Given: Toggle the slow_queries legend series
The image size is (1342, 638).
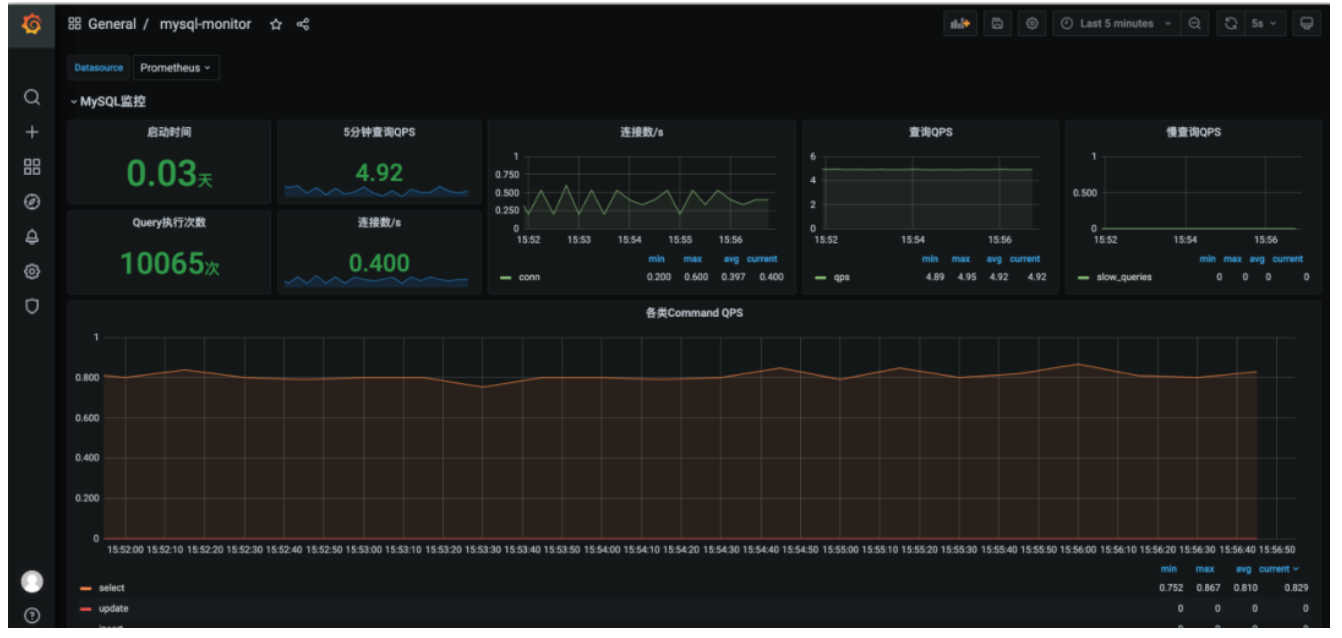Looking at the screenshot, I should 1124,277.
